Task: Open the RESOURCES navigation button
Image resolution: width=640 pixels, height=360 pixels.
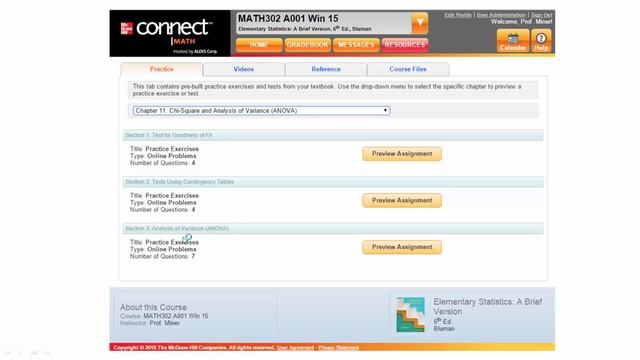Action: click(x=404, y=45)
